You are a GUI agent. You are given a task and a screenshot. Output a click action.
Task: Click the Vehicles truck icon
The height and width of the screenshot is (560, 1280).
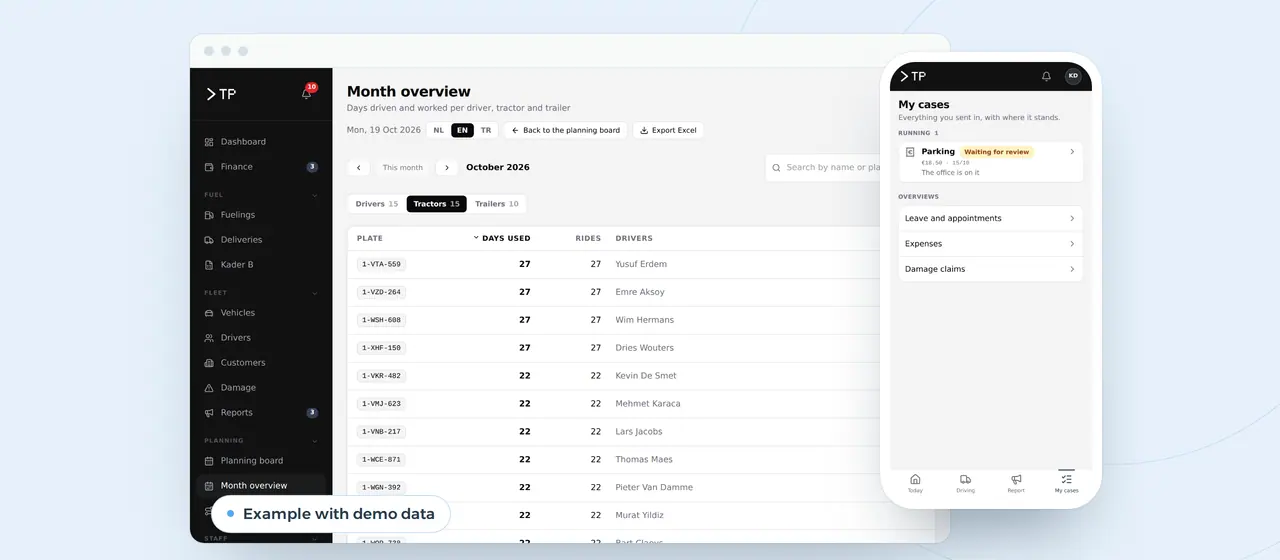pyautogui.click(x=209, y=313)
